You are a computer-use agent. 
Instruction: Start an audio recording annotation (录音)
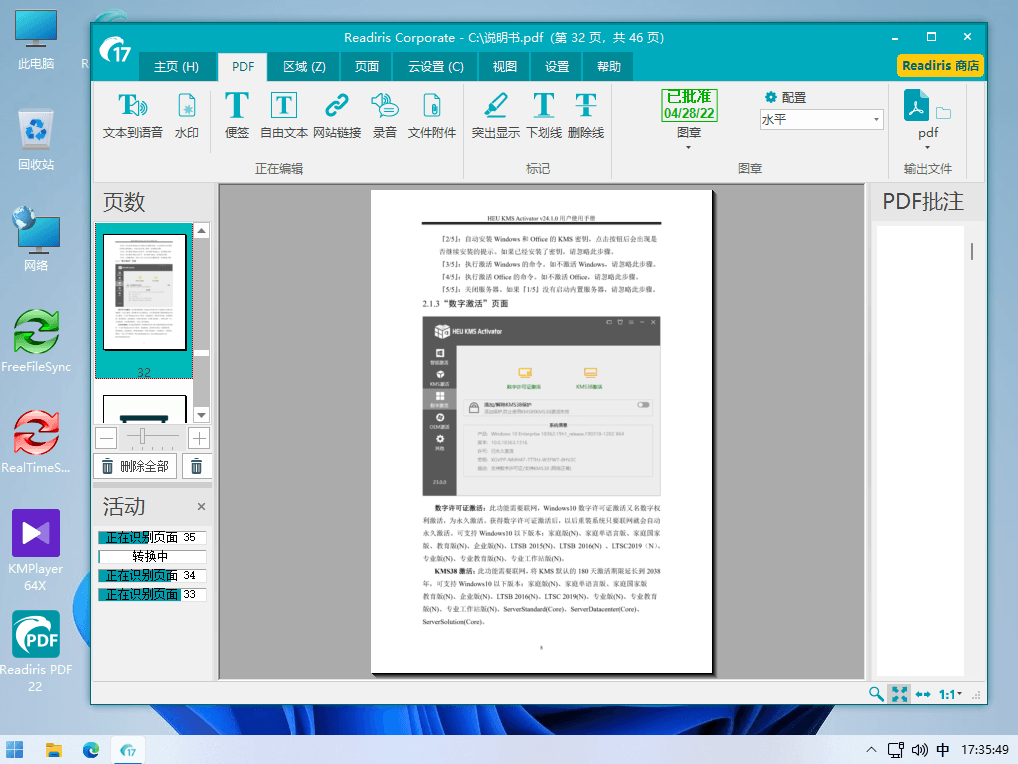tap(384, 115)
